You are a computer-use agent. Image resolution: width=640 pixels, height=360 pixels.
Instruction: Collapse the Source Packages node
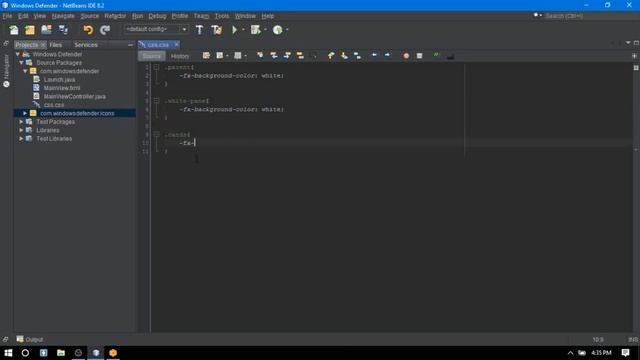(21, 63)
